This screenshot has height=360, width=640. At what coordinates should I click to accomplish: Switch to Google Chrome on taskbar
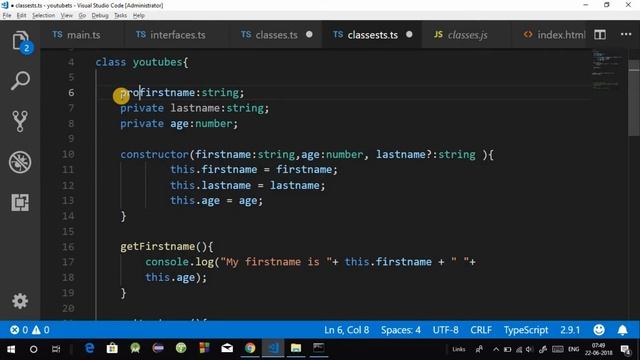click(x=250, y=348)
